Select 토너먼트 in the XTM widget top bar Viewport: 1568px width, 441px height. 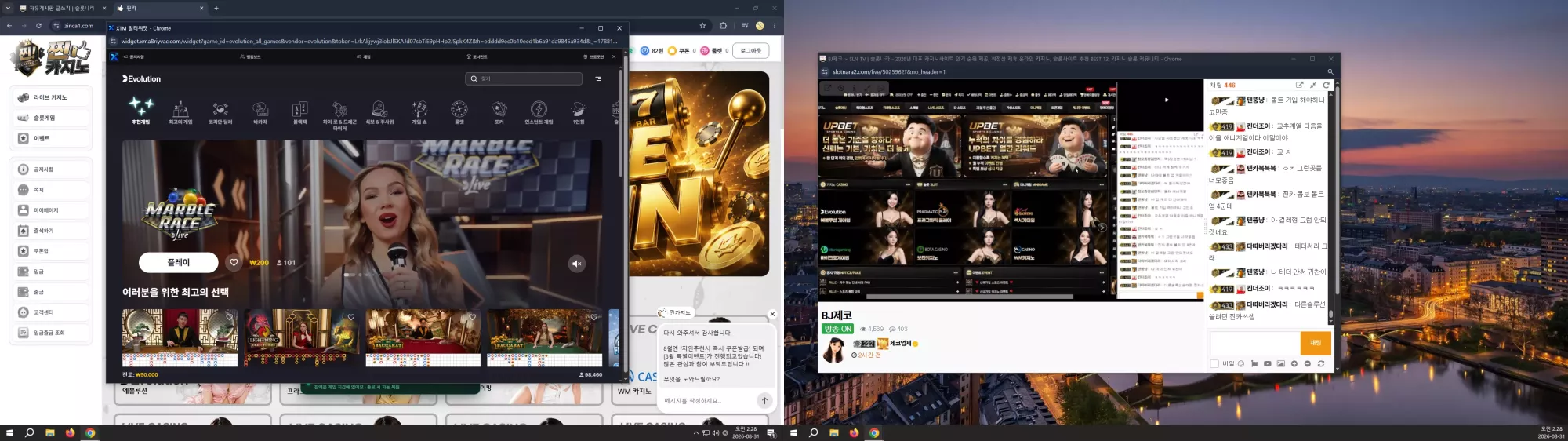click(x=477, y=56)
